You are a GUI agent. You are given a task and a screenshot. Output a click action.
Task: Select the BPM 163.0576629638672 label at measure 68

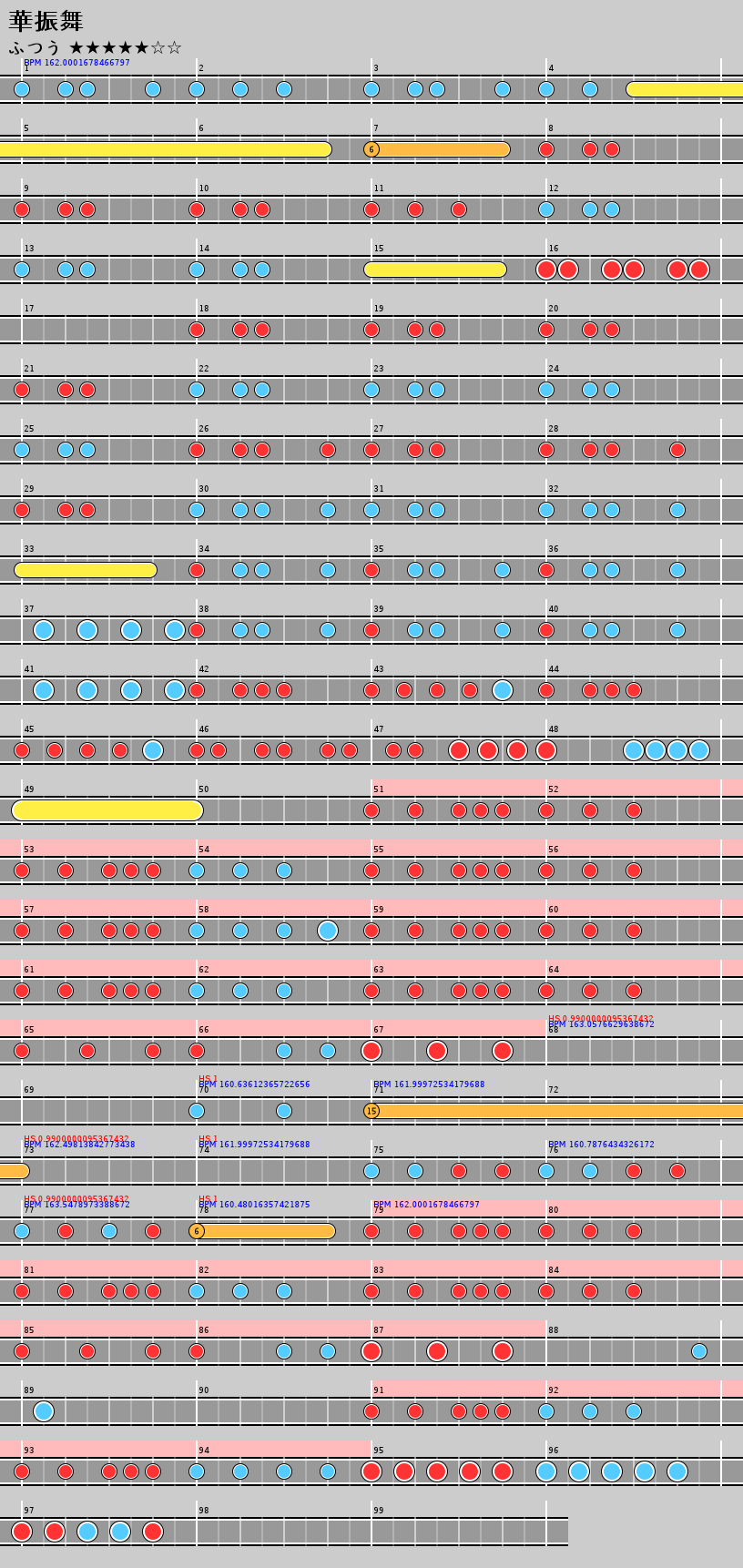click(x=601, y=1024)
